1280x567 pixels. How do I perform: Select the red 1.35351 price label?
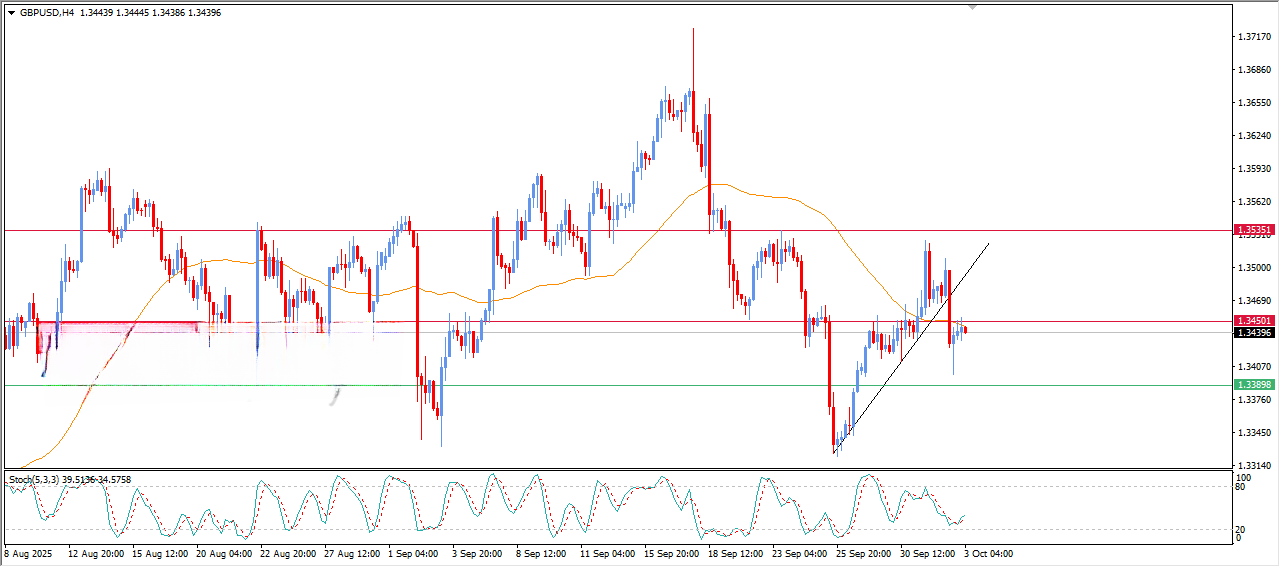(1254, 230)
